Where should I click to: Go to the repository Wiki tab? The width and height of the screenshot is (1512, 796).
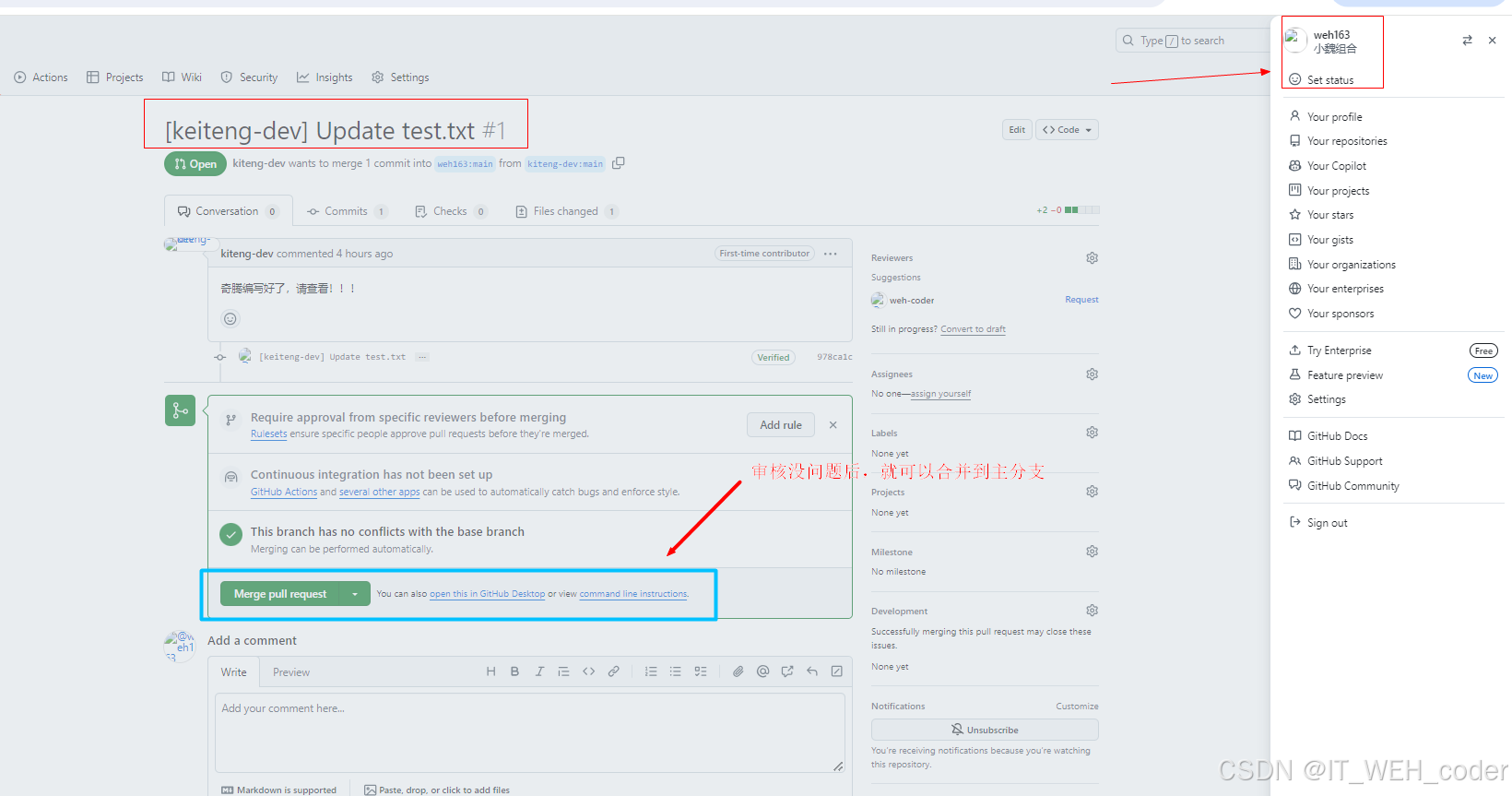(x=182, y=77)
